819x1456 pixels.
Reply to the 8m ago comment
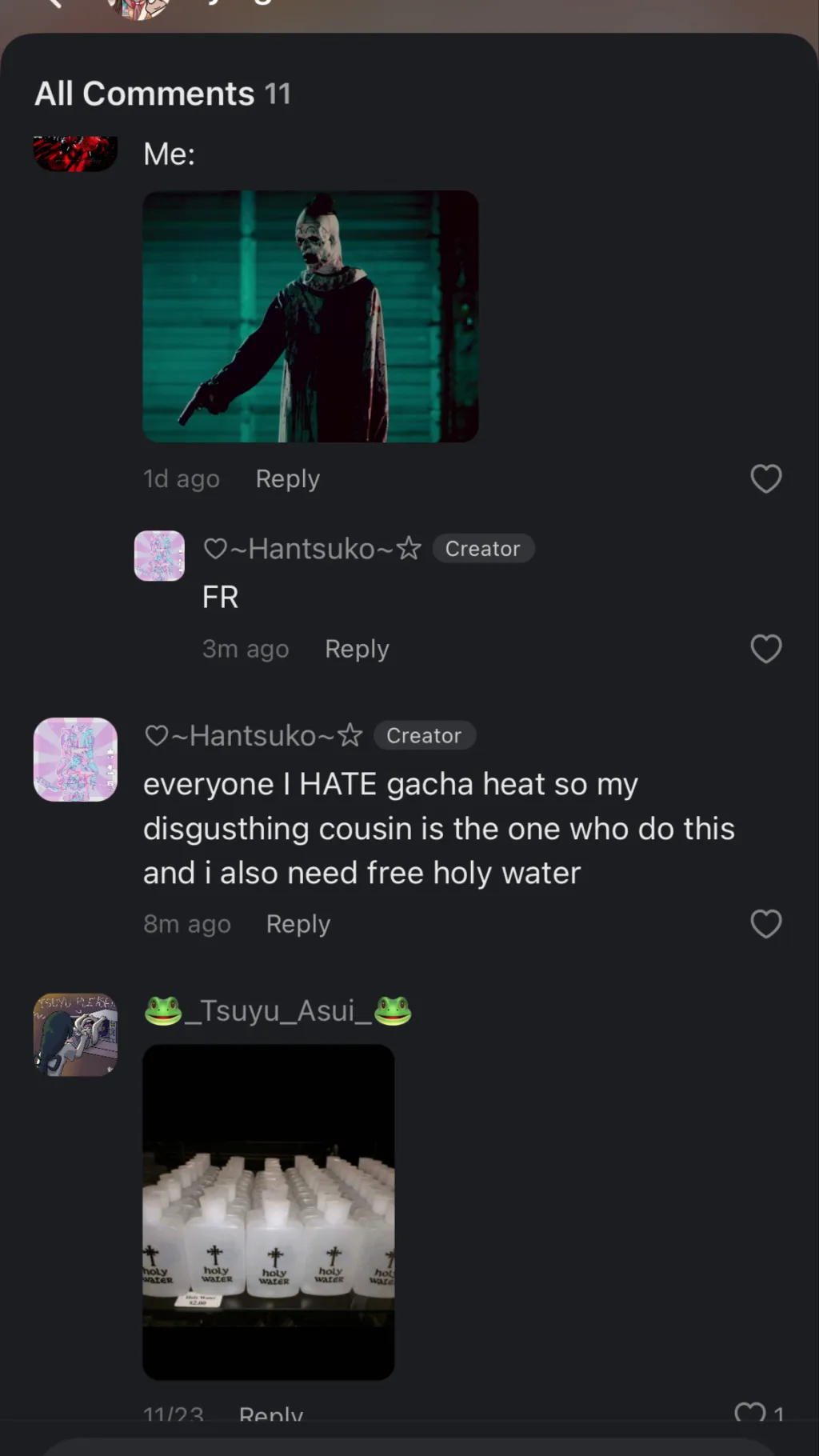pyautogui.click(x=298, y=924)
